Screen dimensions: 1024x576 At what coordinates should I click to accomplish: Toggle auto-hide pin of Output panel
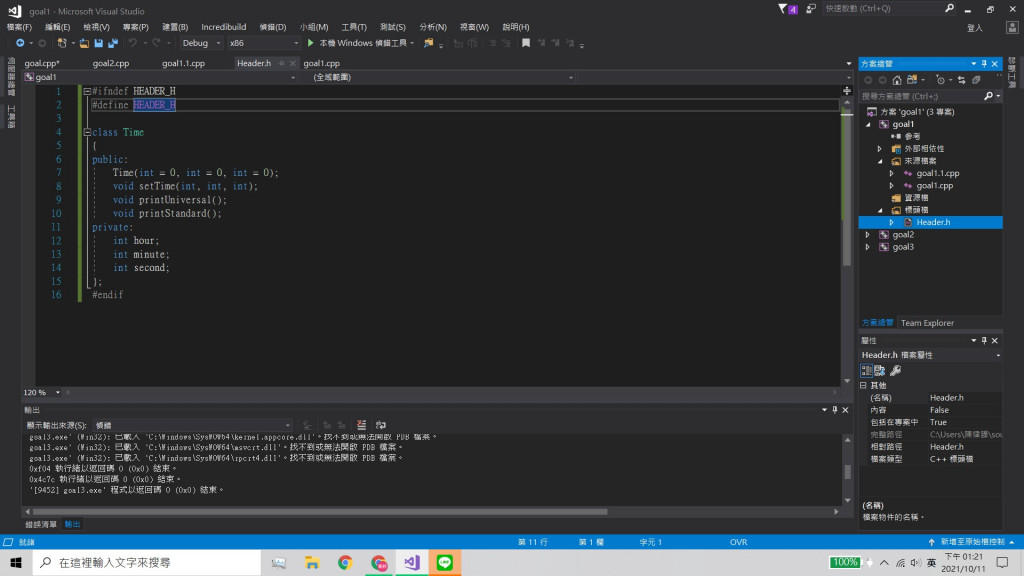click(835, 410)
